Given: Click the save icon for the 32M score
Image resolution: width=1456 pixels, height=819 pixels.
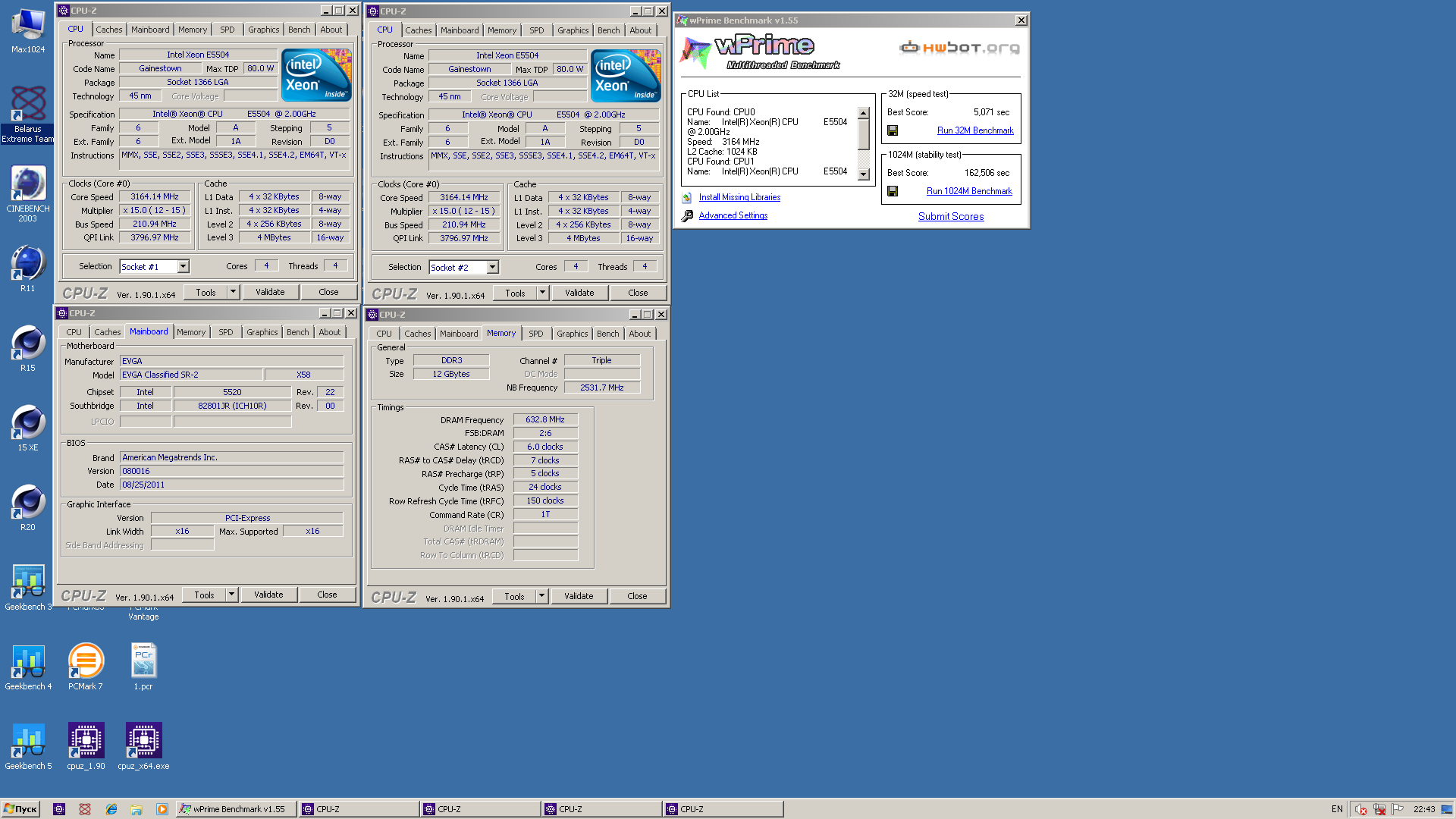Looking at the screenshot, I should 893,130.
